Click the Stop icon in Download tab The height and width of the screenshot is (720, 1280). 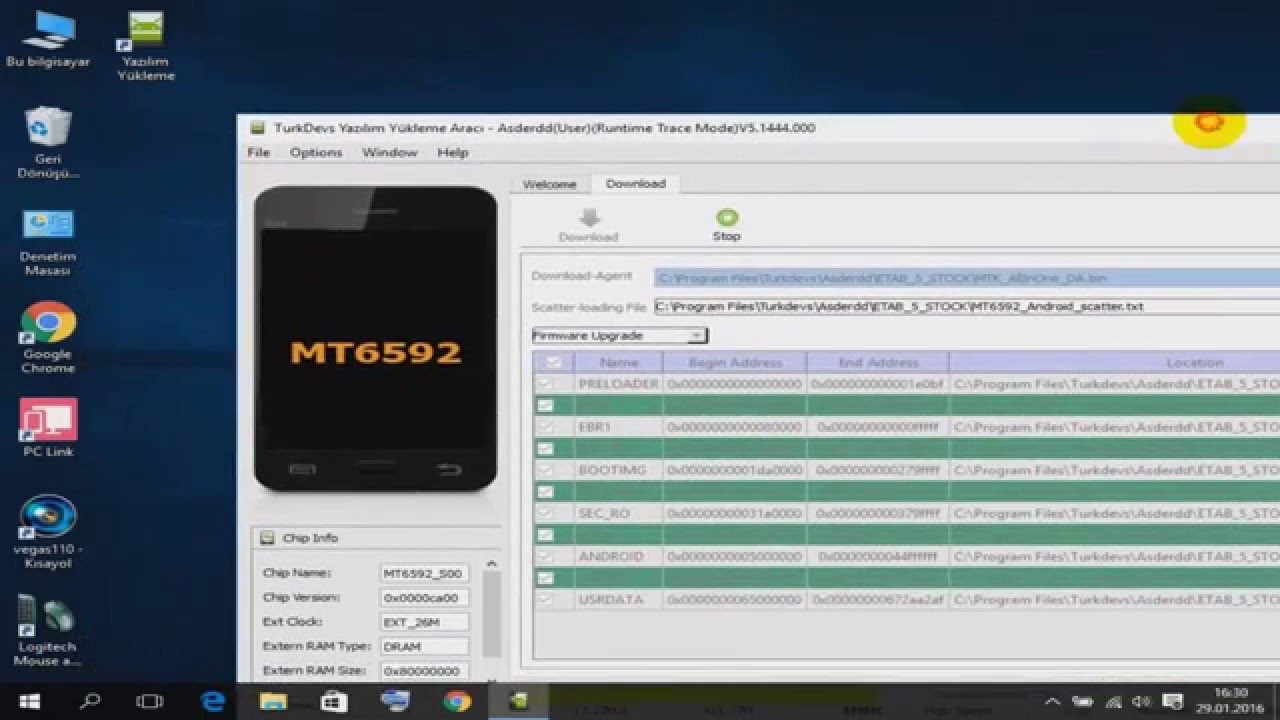click(x=727, y=217)
